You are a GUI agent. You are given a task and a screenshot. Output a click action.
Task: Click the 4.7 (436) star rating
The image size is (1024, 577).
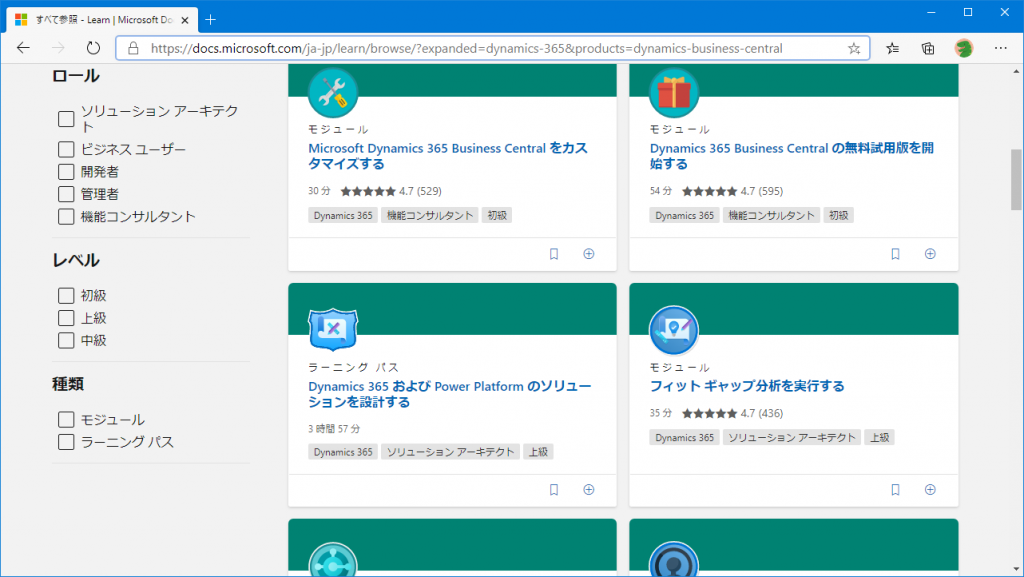(733, 413)
